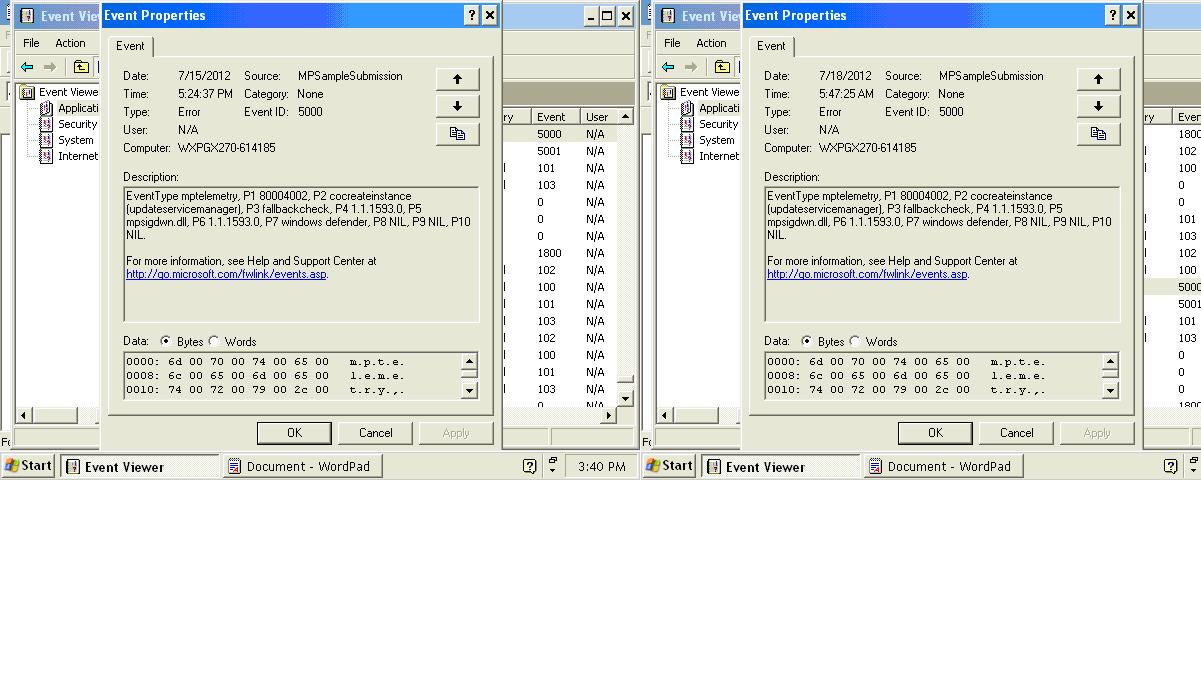
Task: Click OK in the 7/15/2012 Event Properties dialog
Action: point(294,433)
